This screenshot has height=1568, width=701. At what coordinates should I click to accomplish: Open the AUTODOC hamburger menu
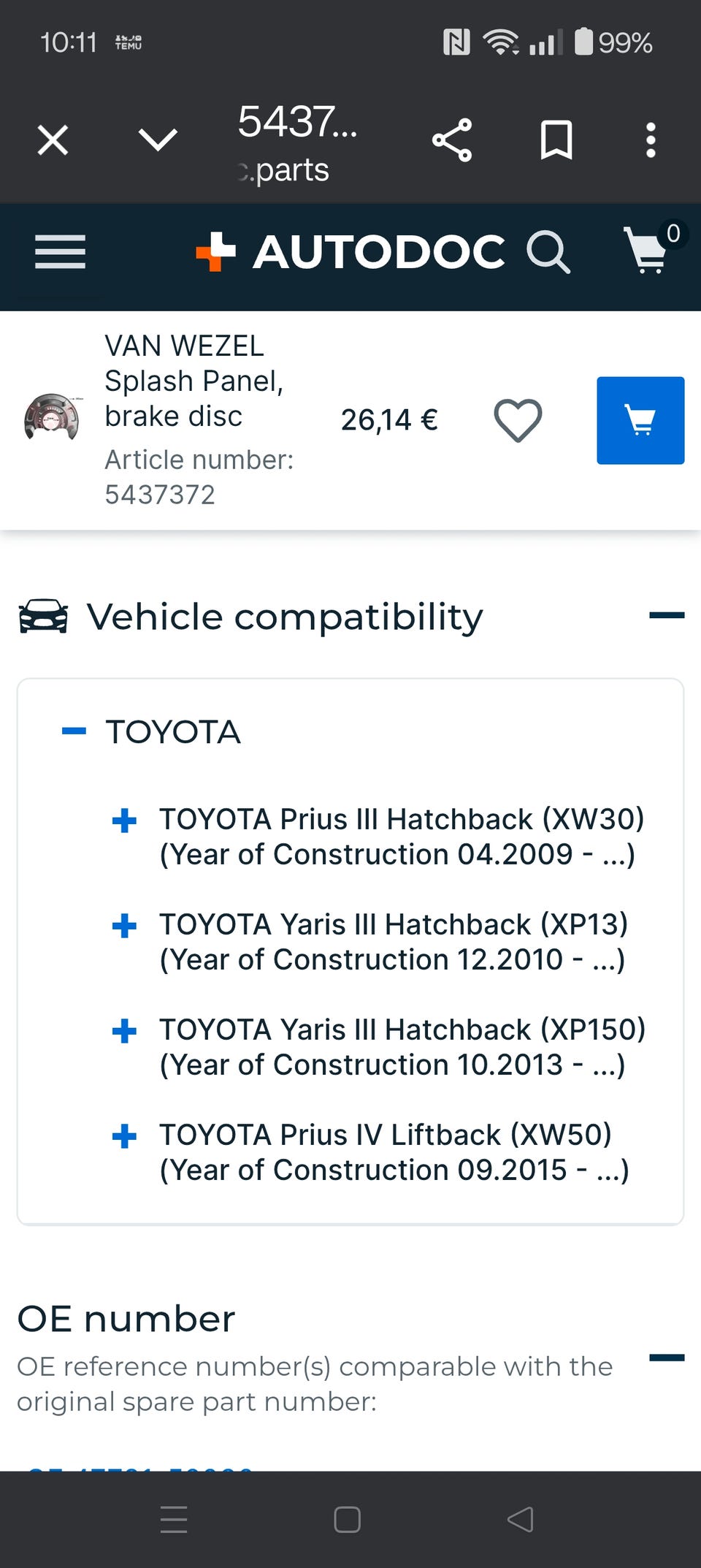tap(60, 252)
